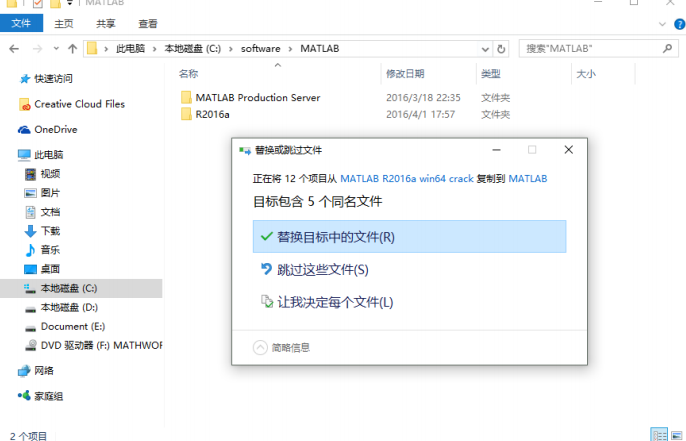Screen dimensions: 686x441
Task: Switch to details view in status bar
Action: point(659,435)
